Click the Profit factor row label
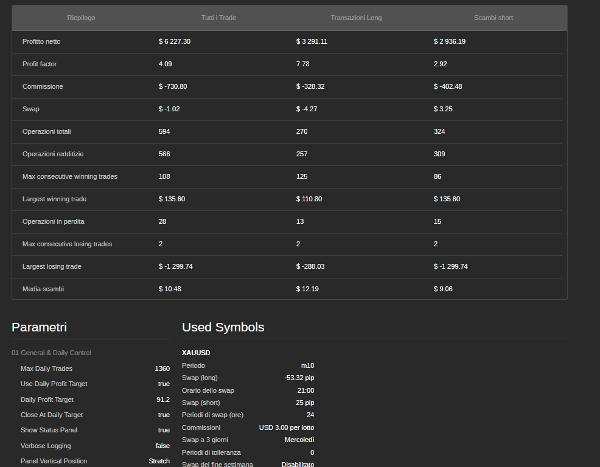The image size is (600, 467). pos(39,64)
